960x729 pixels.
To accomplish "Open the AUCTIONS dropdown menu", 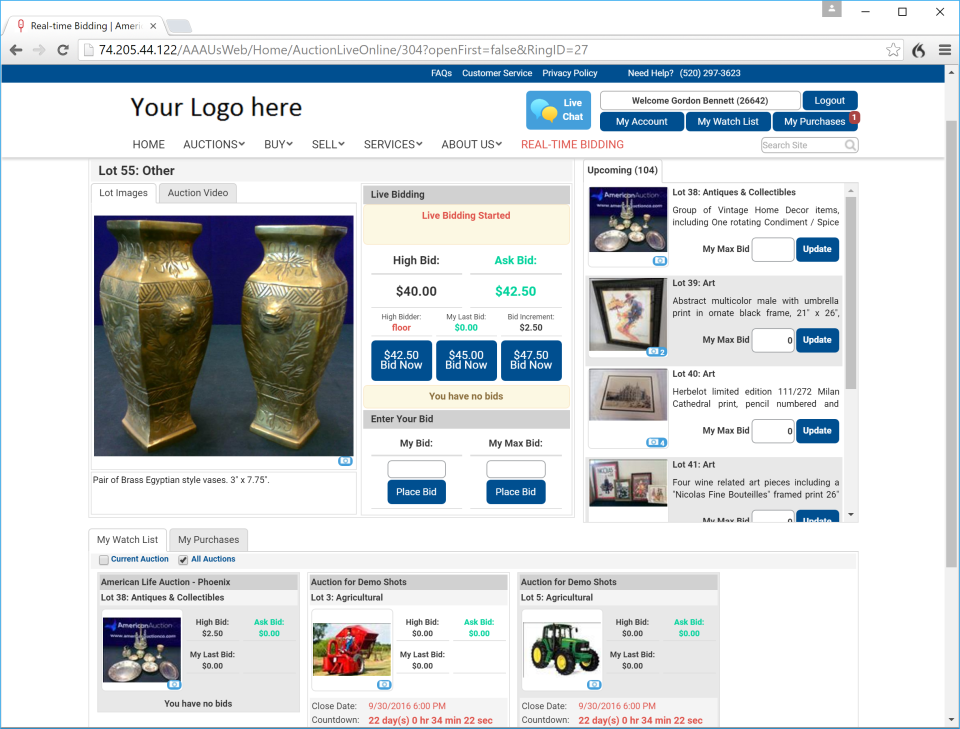I will (x=212, y=144).
